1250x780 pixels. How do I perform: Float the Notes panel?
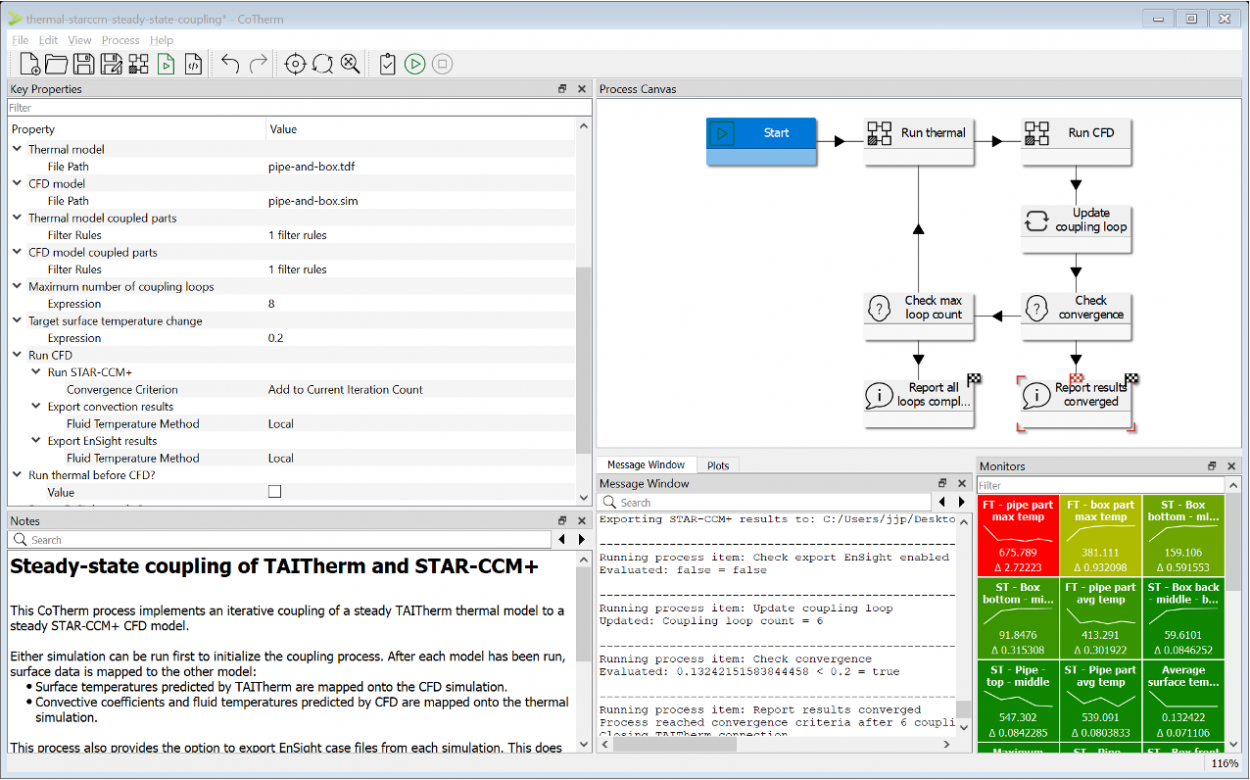[x=563, y=521]
